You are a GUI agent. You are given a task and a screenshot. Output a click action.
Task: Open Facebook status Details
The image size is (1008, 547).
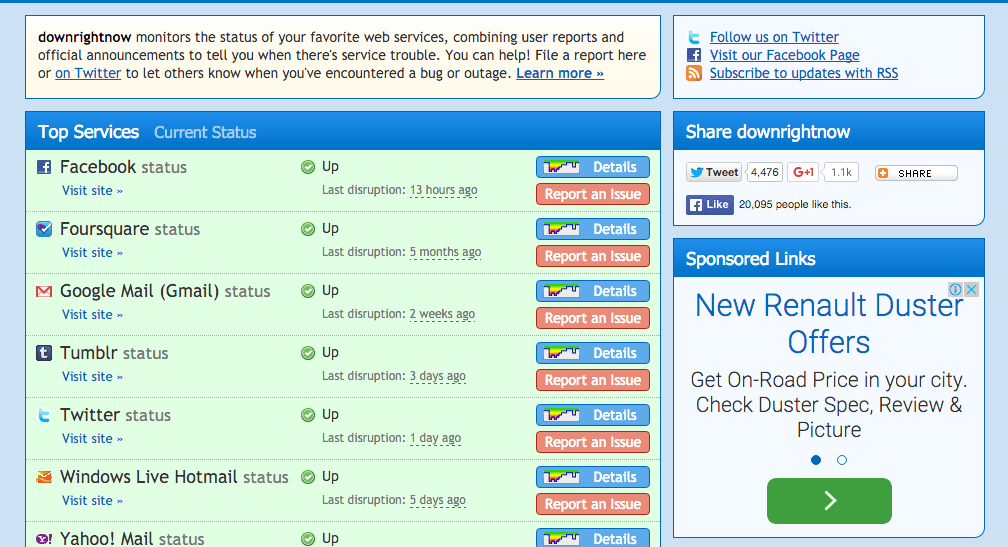tap(593, 167)
